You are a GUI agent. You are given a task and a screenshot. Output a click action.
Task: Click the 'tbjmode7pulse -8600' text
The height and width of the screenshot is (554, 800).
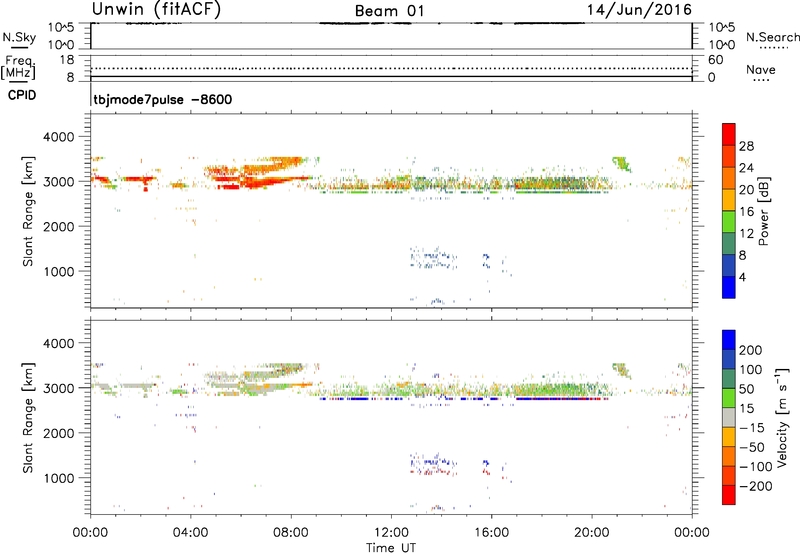click(163, 99)
